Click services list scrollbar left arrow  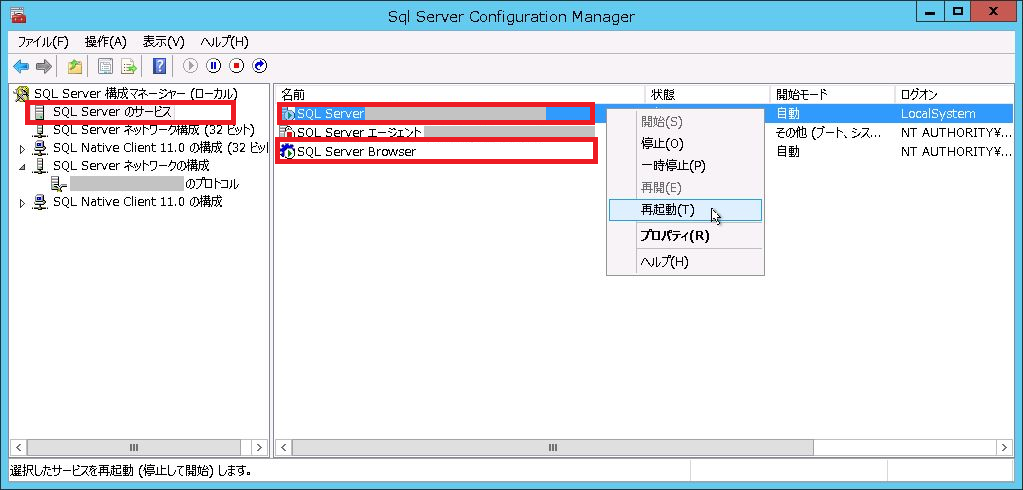pyautogui.click(x=284, y=448)
